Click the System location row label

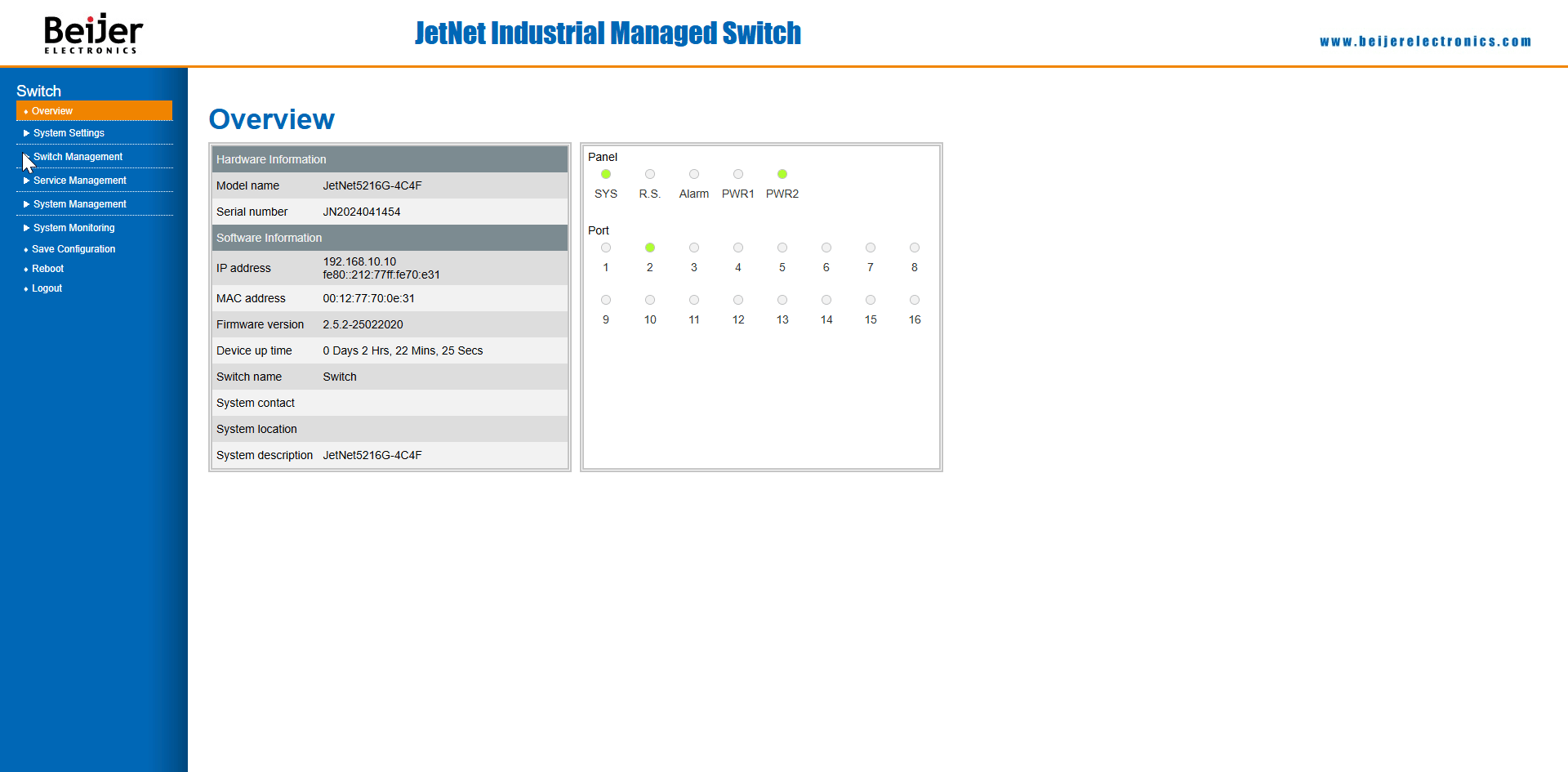pos(256,429)
